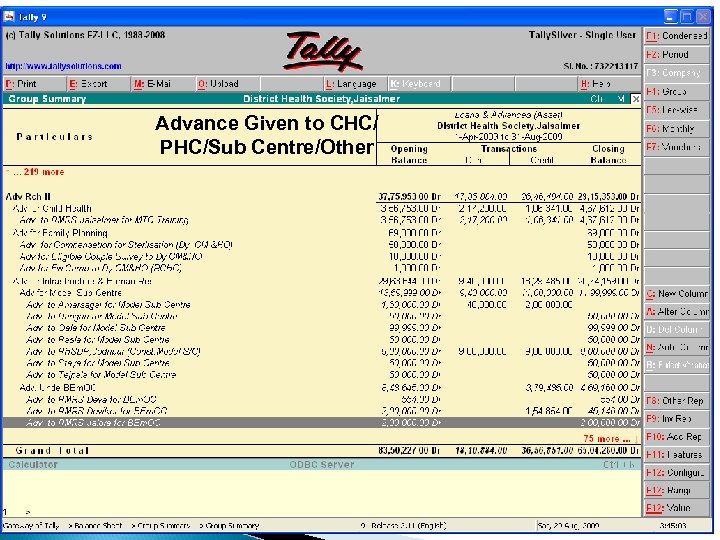Change the F2 Period

676,55
